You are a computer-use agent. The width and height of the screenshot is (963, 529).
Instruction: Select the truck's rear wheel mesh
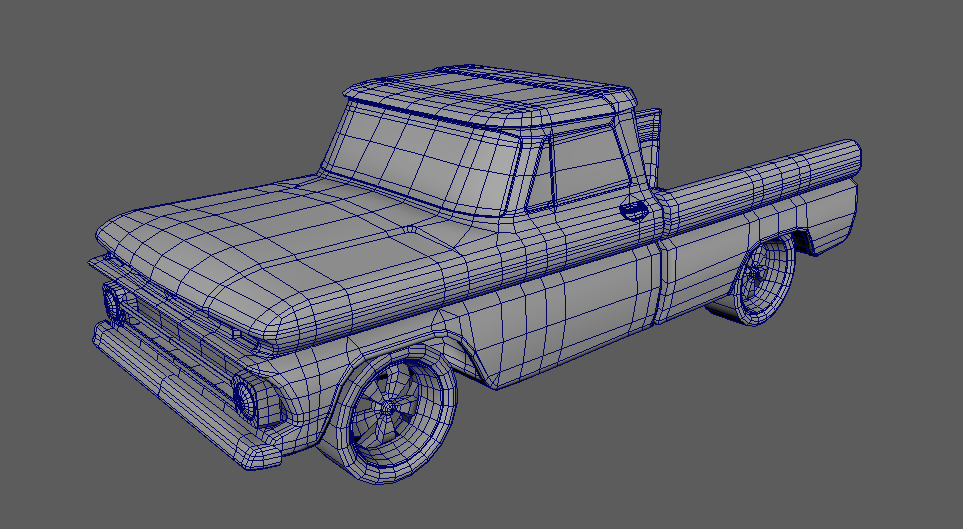coord(760,280)
